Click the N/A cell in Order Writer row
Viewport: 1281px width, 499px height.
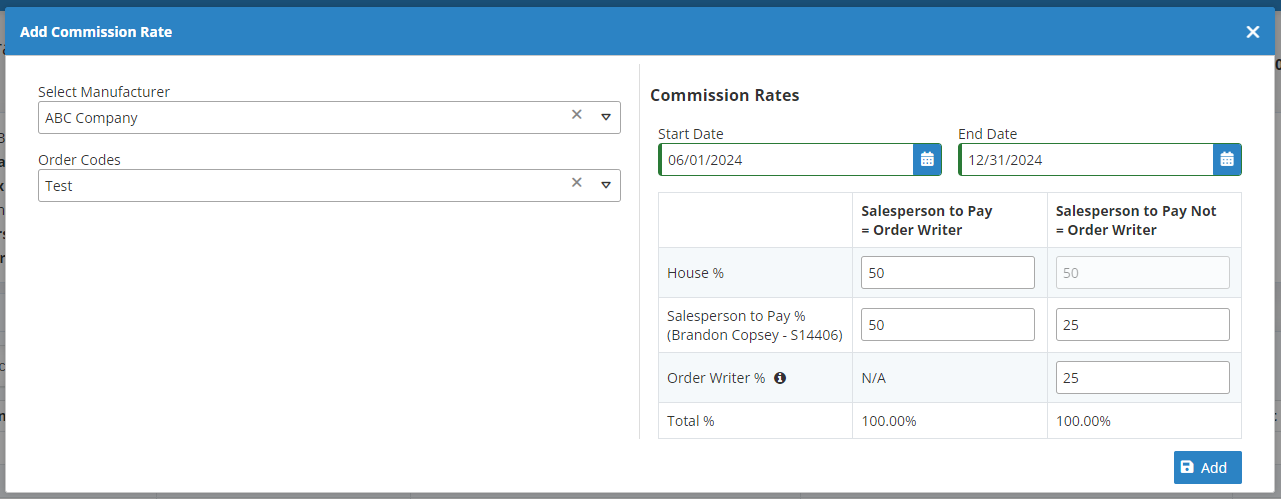point(874,378)
